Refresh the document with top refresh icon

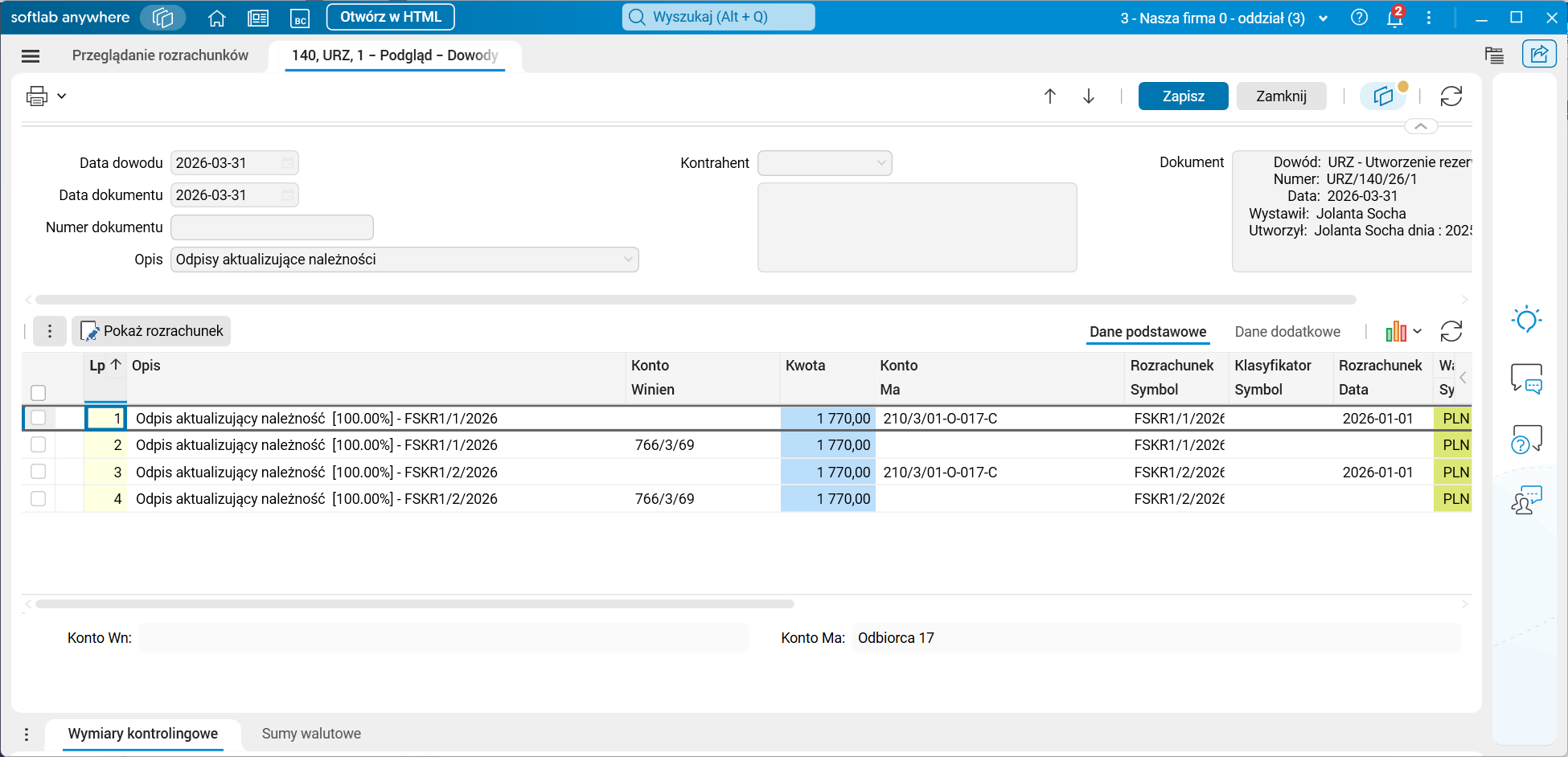pyautogui.click(x=1451, y=96)
